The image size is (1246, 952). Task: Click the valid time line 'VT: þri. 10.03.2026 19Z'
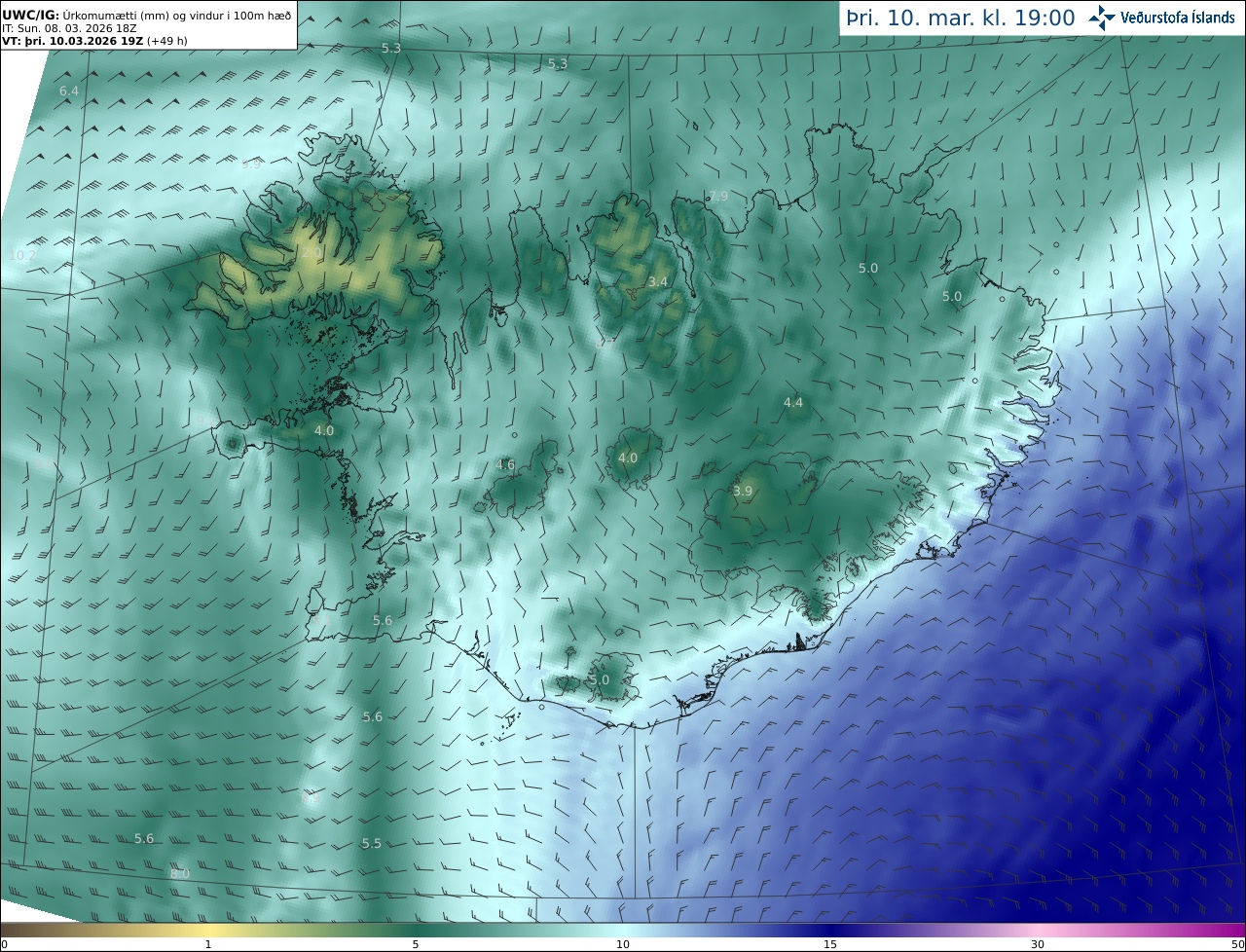[73, 42]
